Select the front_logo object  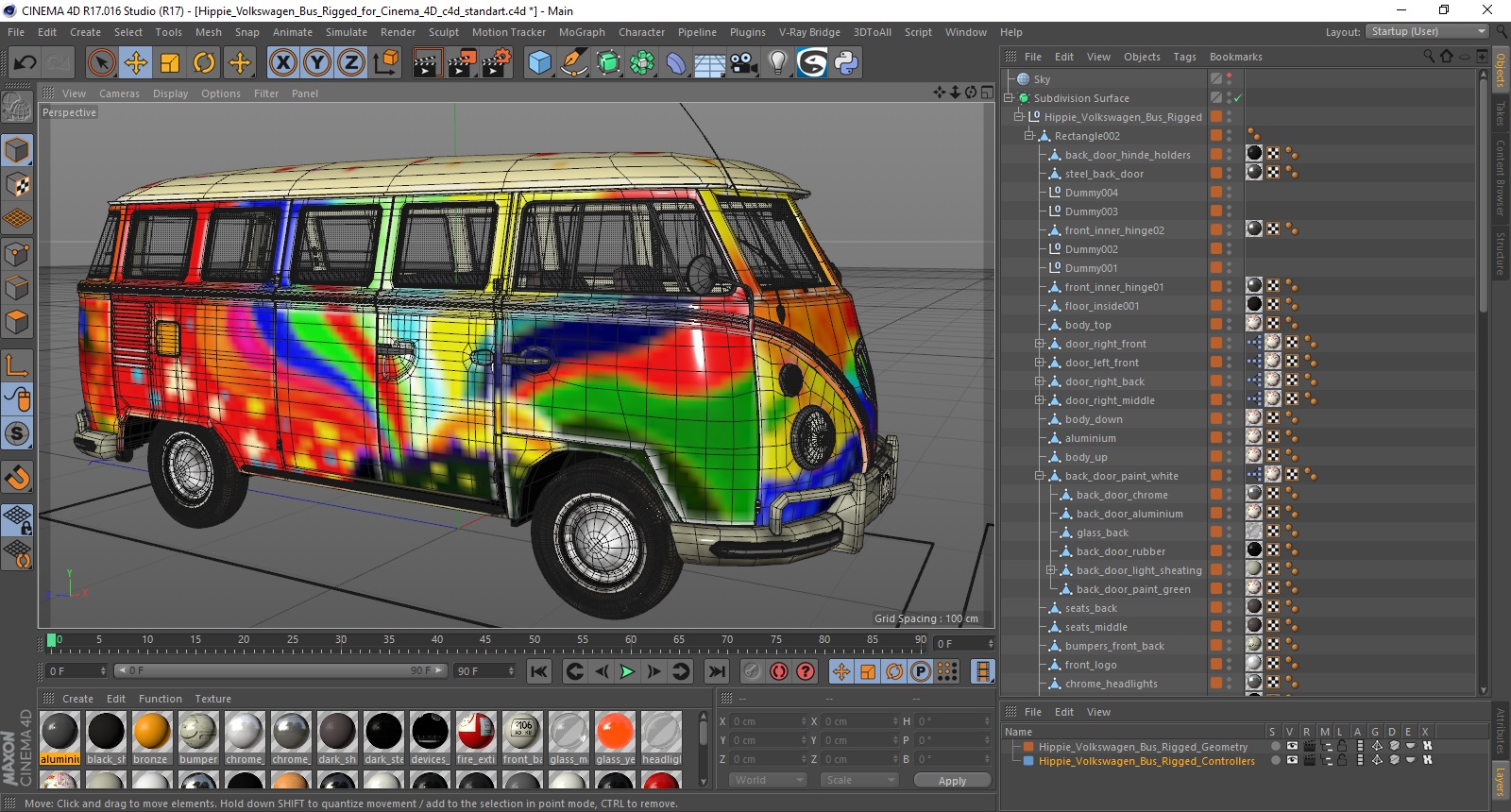(1091, 665)
